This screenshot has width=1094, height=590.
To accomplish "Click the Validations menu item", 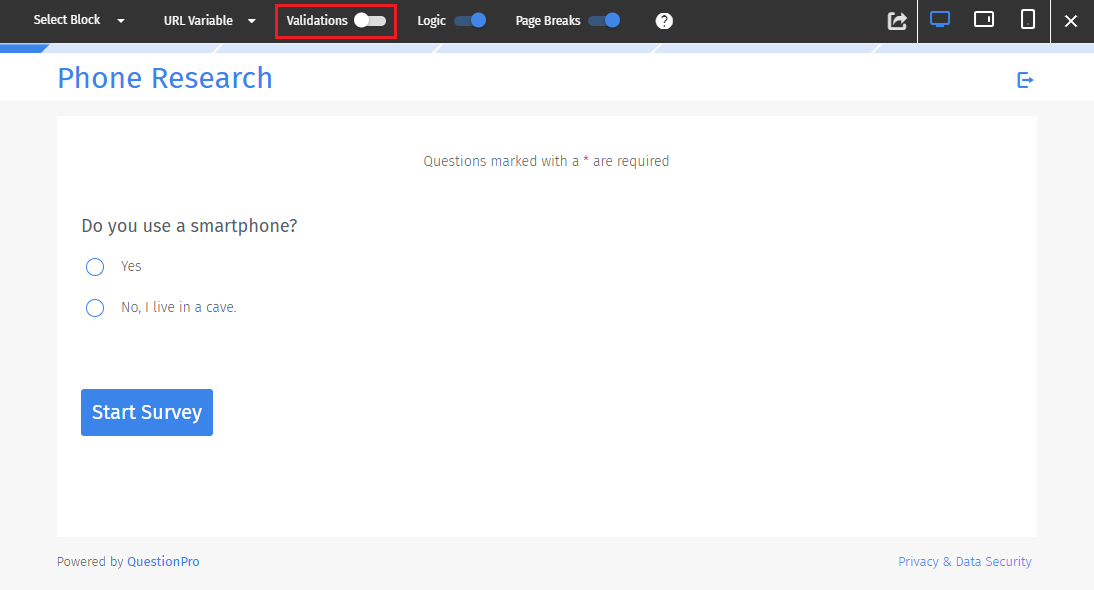I will [317, 19].
